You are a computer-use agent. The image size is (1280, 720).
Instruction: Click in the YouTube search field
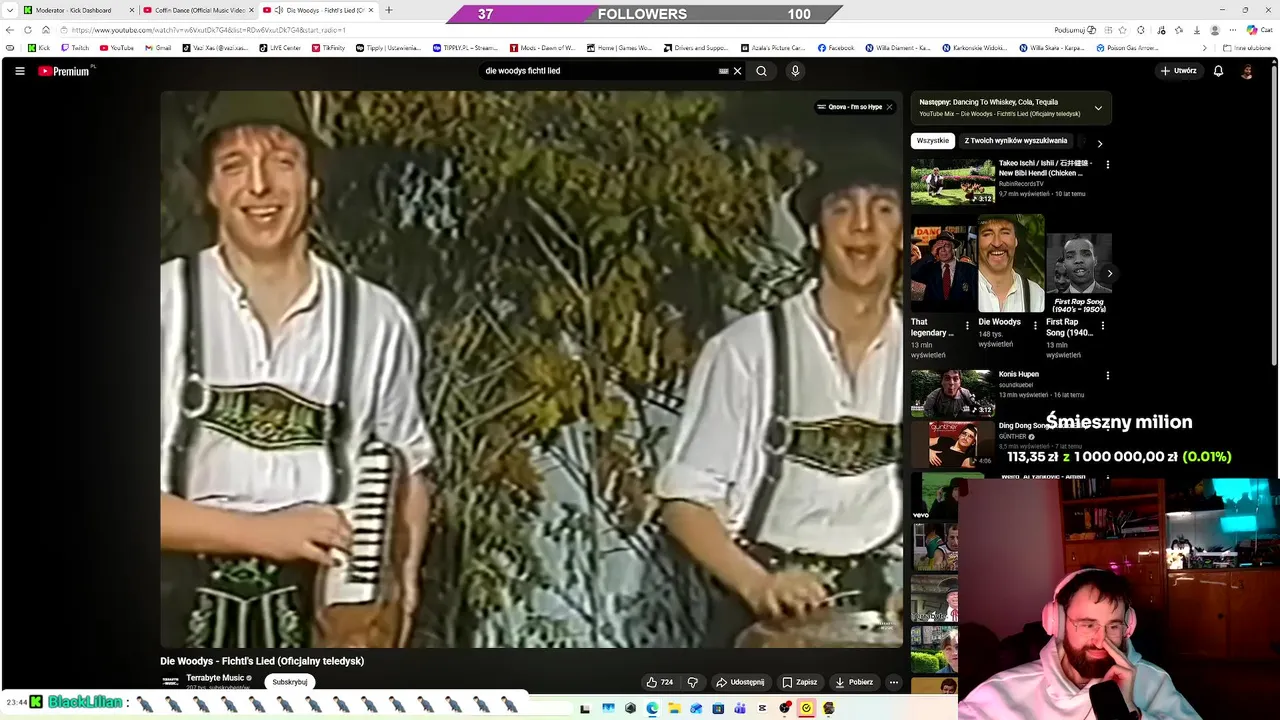point(600,71)
